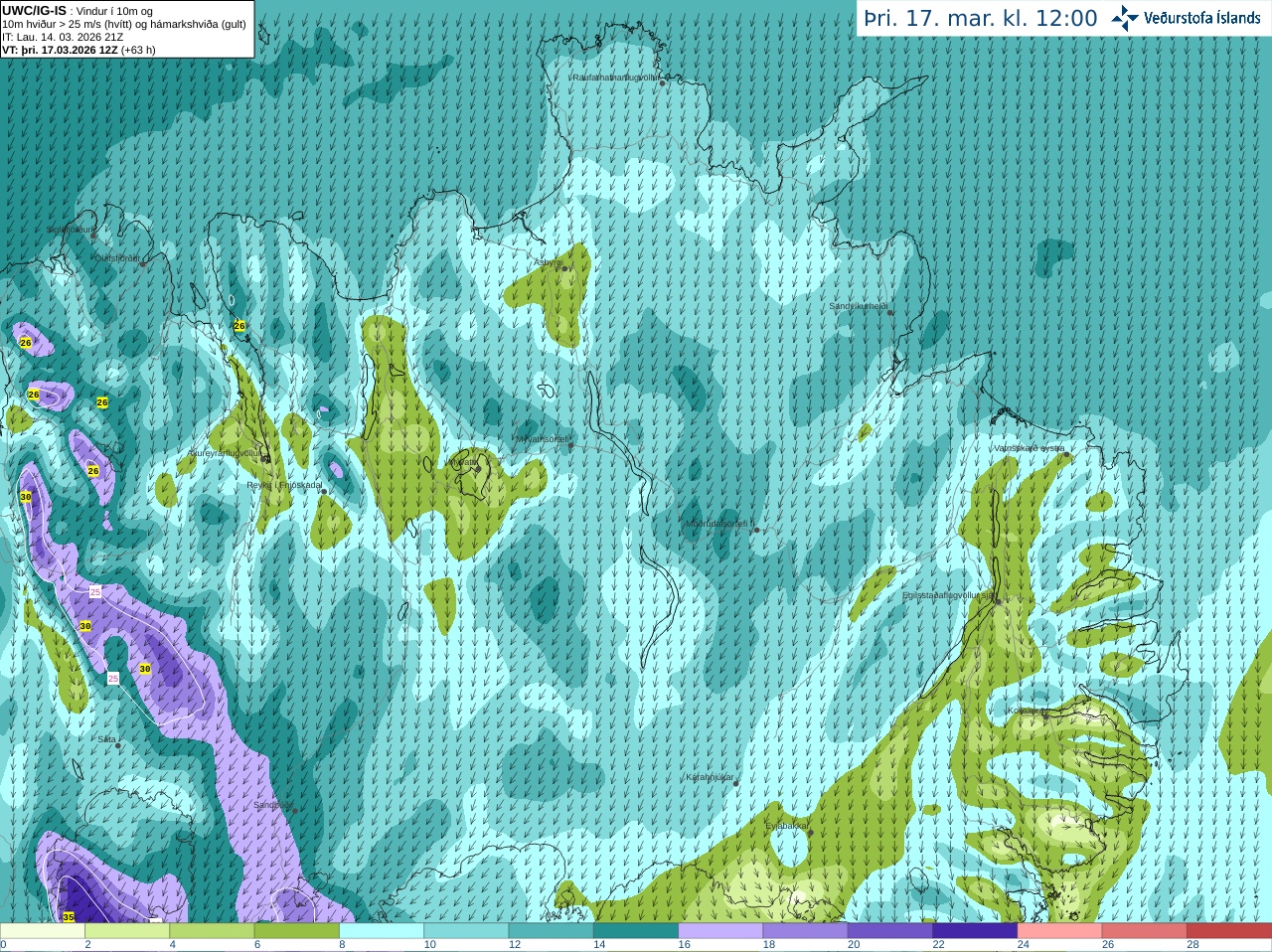1272x952 pixels.
Task: Select the 18–20 m/s purple legend swatch
Action: pos(806,931)
